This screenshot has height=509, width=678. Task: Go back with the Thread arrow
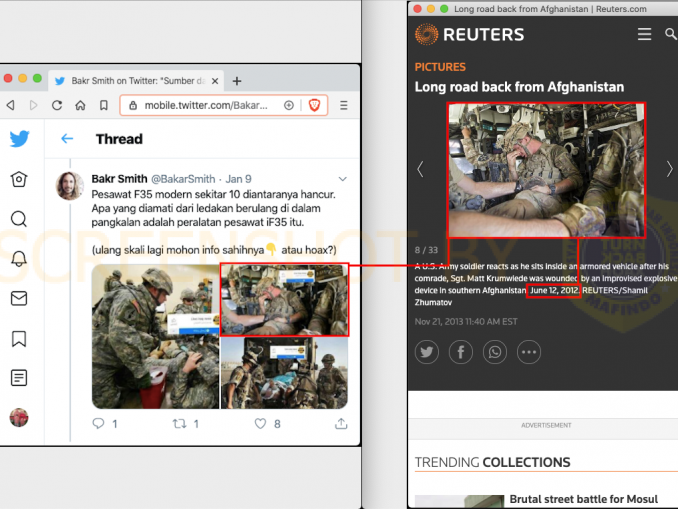[67, 138]
